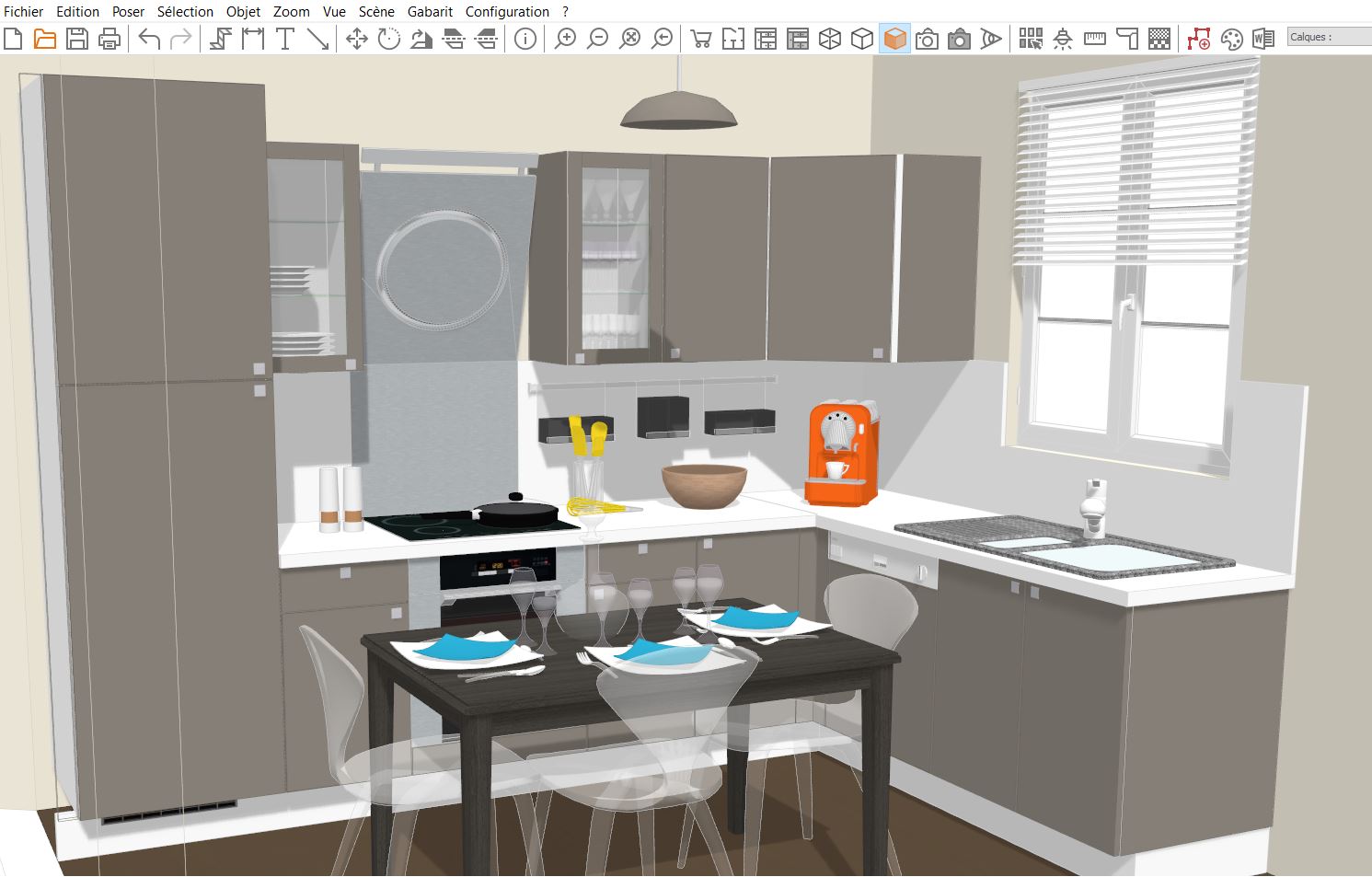Image resolution: width=1372 pixels, height=877 pixels.
Task: Select the orange coffee machine in scene
Action: (839, 455)
